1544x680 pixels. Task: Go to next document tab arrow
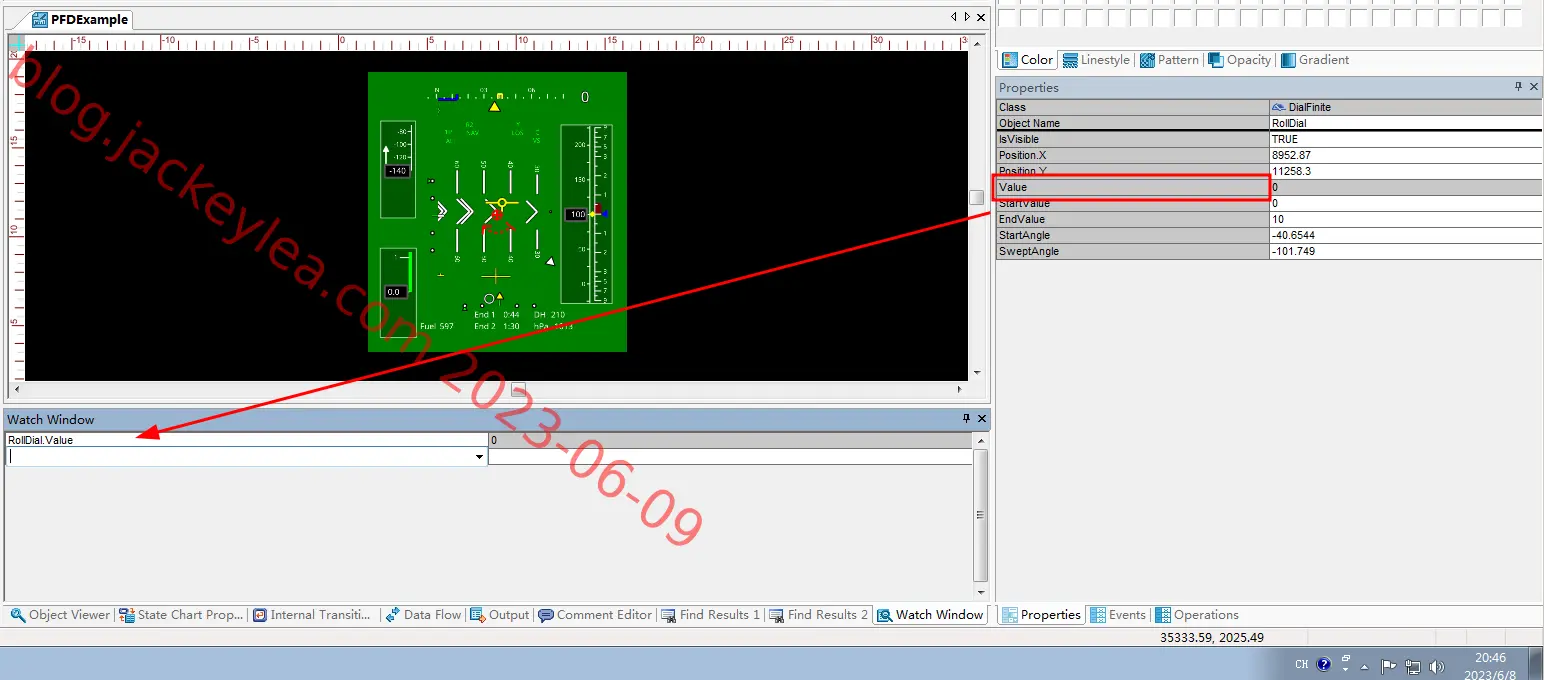(967, 17)
